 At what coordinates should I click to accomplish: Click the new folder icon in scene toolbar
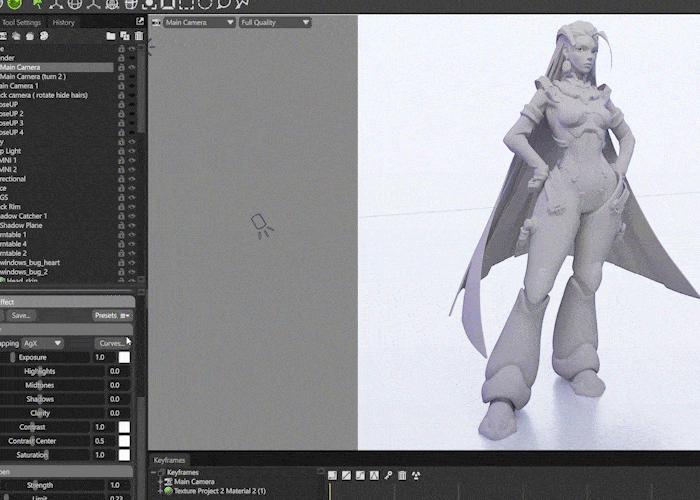pos(111,36)
